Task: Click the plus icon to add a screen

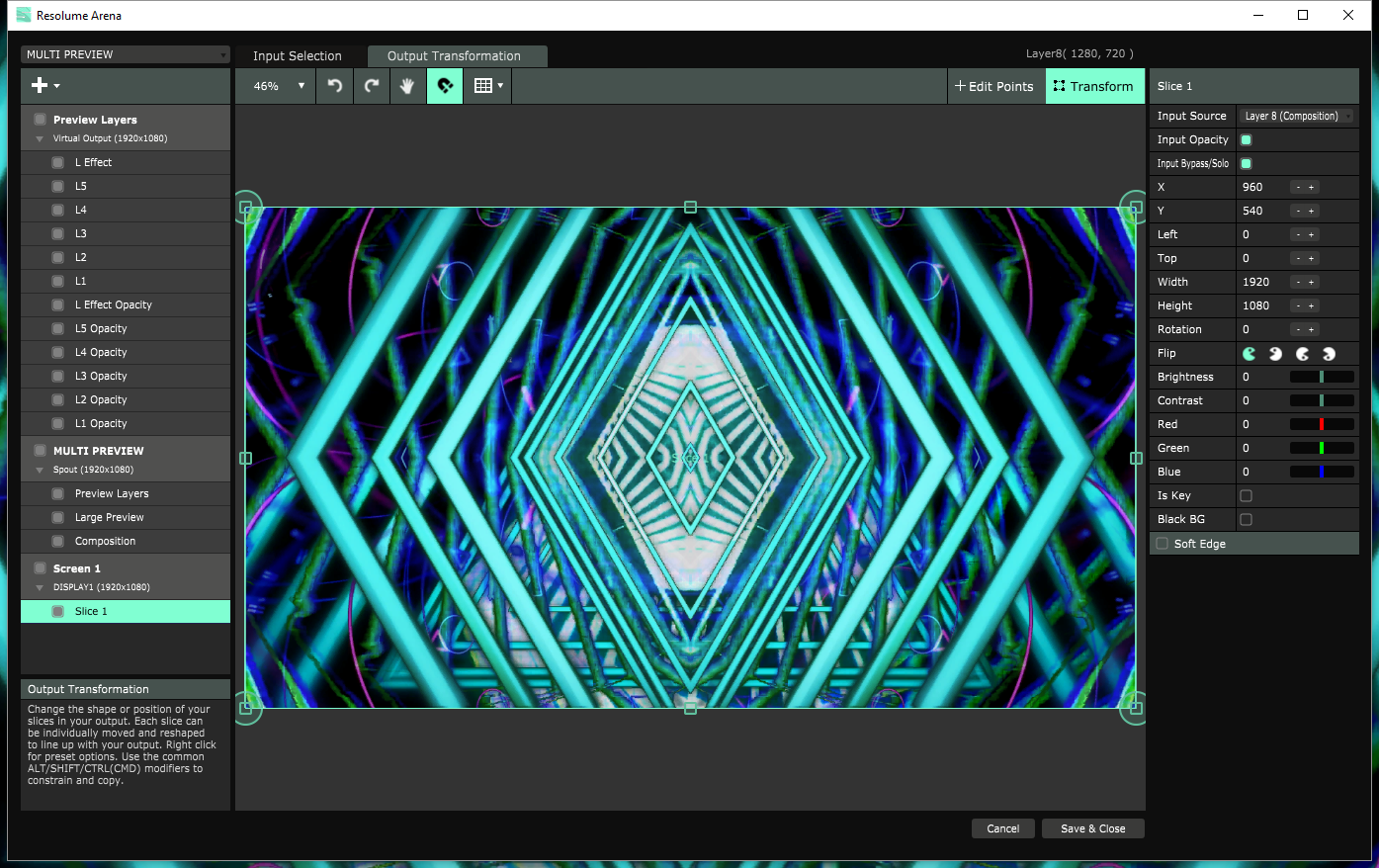Action: click(44, 86)
